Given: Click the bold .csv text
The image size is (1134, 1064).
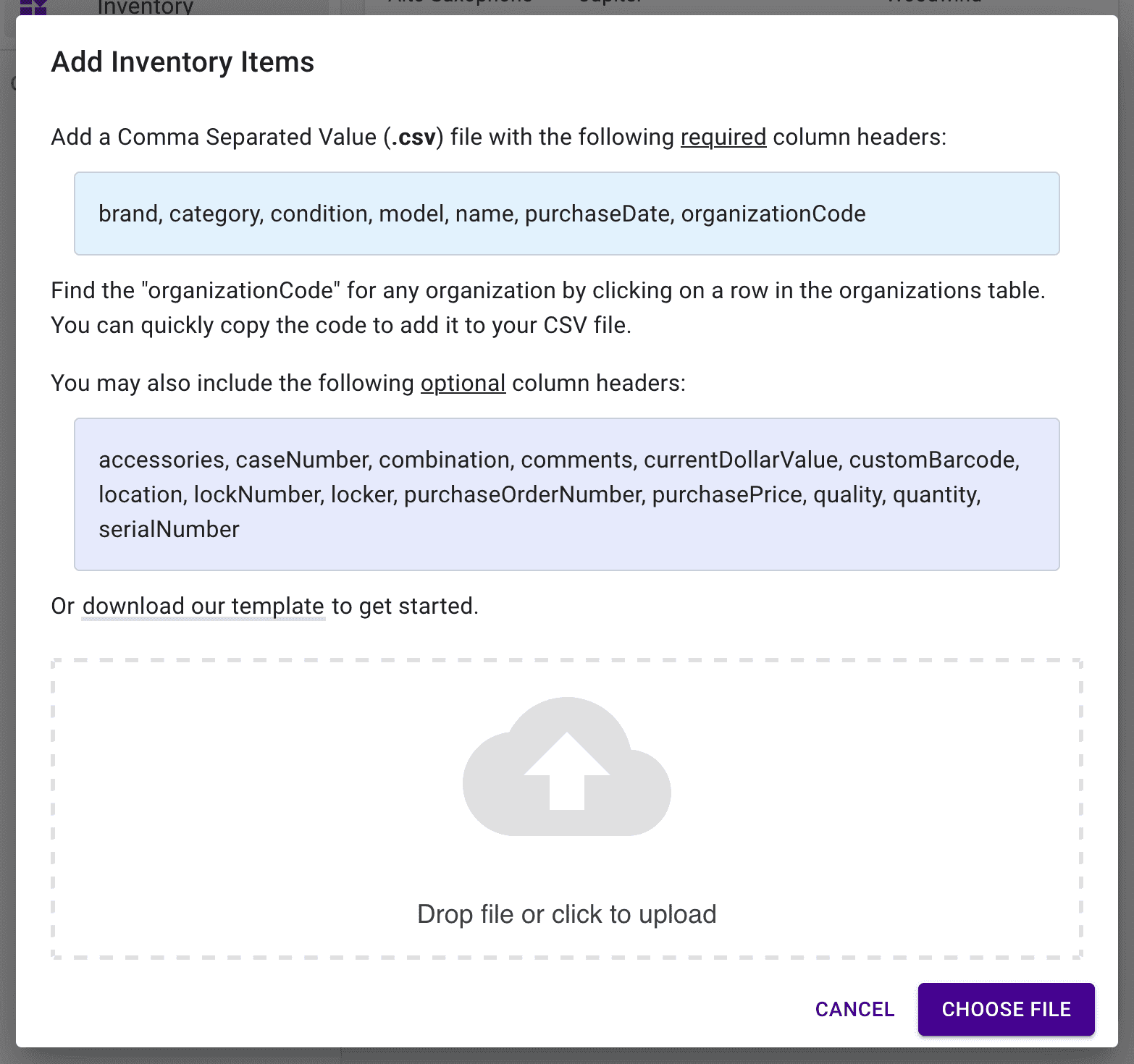Looking at the screenshot, I should coord(413,137).
